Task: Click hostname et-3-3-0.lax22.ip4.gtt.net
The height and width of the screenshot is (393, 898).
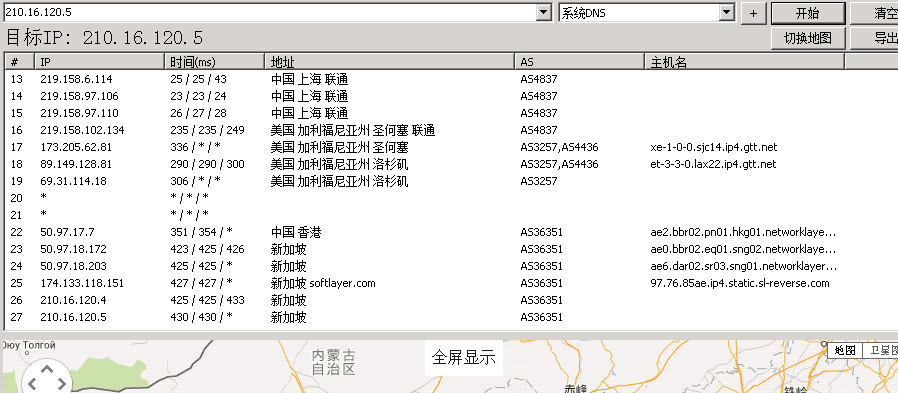Action: click(x=713, y=164)
